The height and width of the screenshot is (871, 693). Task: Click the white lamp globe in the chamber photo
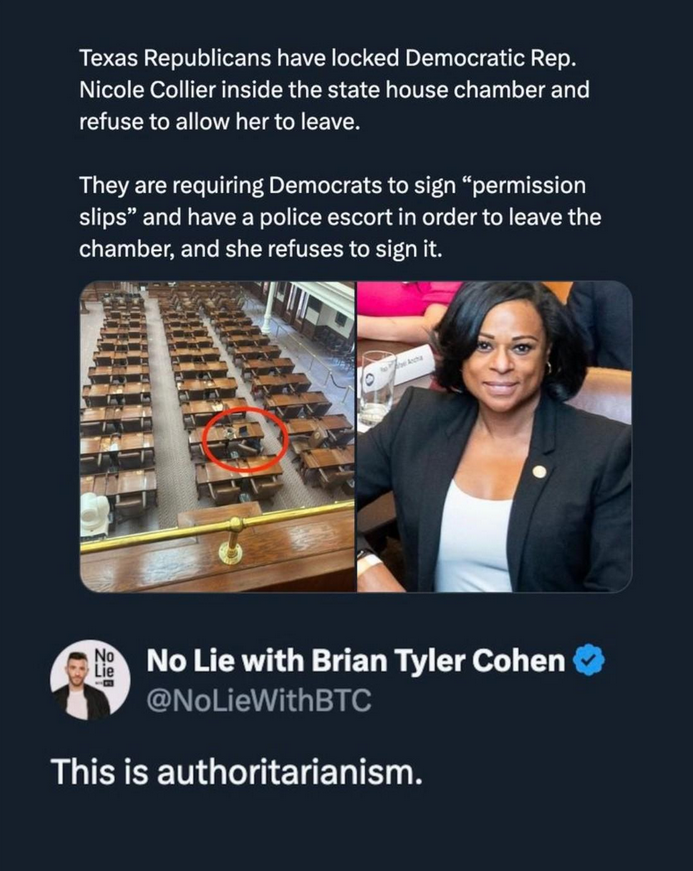[95, 514]
